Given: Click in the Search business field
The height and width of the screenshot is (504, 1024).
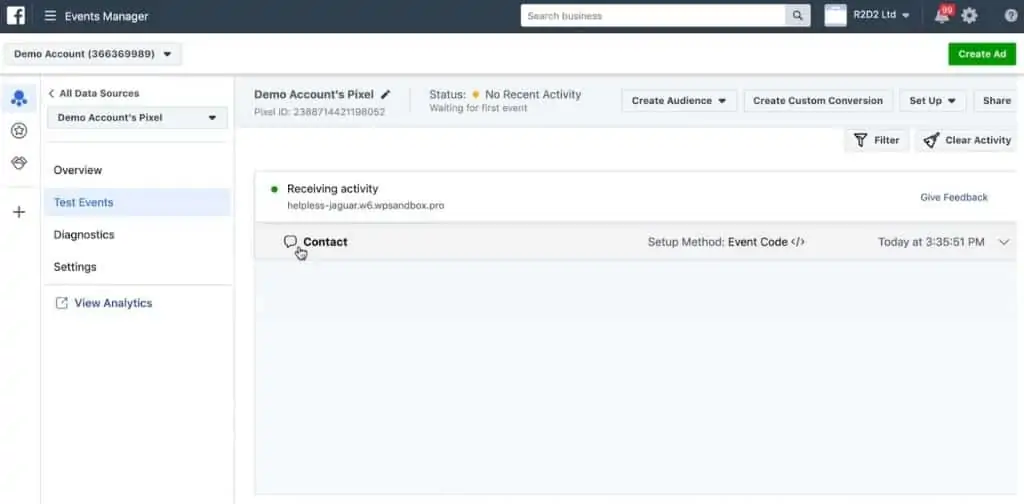Looking at the screenshot, I should [x=654, y=16].
